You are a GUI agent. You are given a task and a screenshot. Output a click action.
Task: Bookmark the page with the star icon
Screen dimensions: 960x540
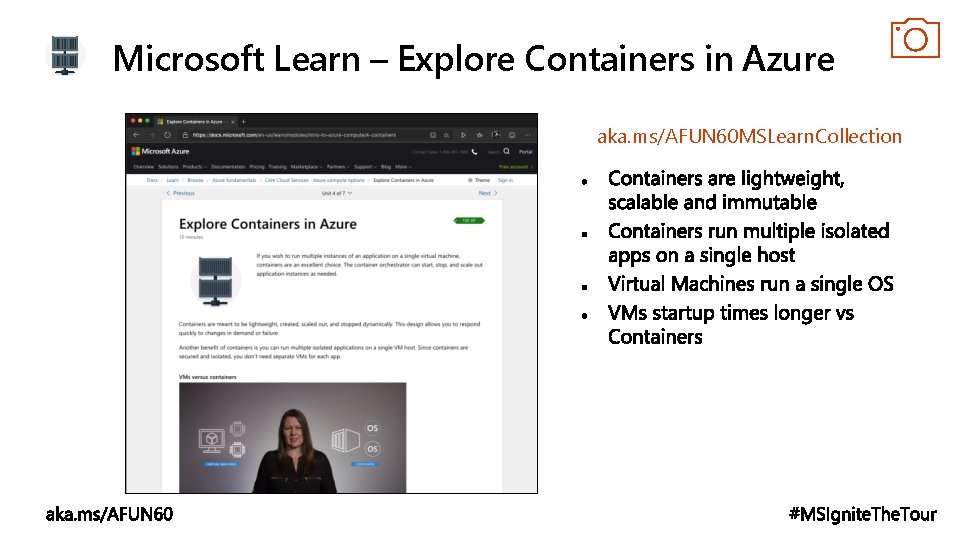[x=446, y=135]
